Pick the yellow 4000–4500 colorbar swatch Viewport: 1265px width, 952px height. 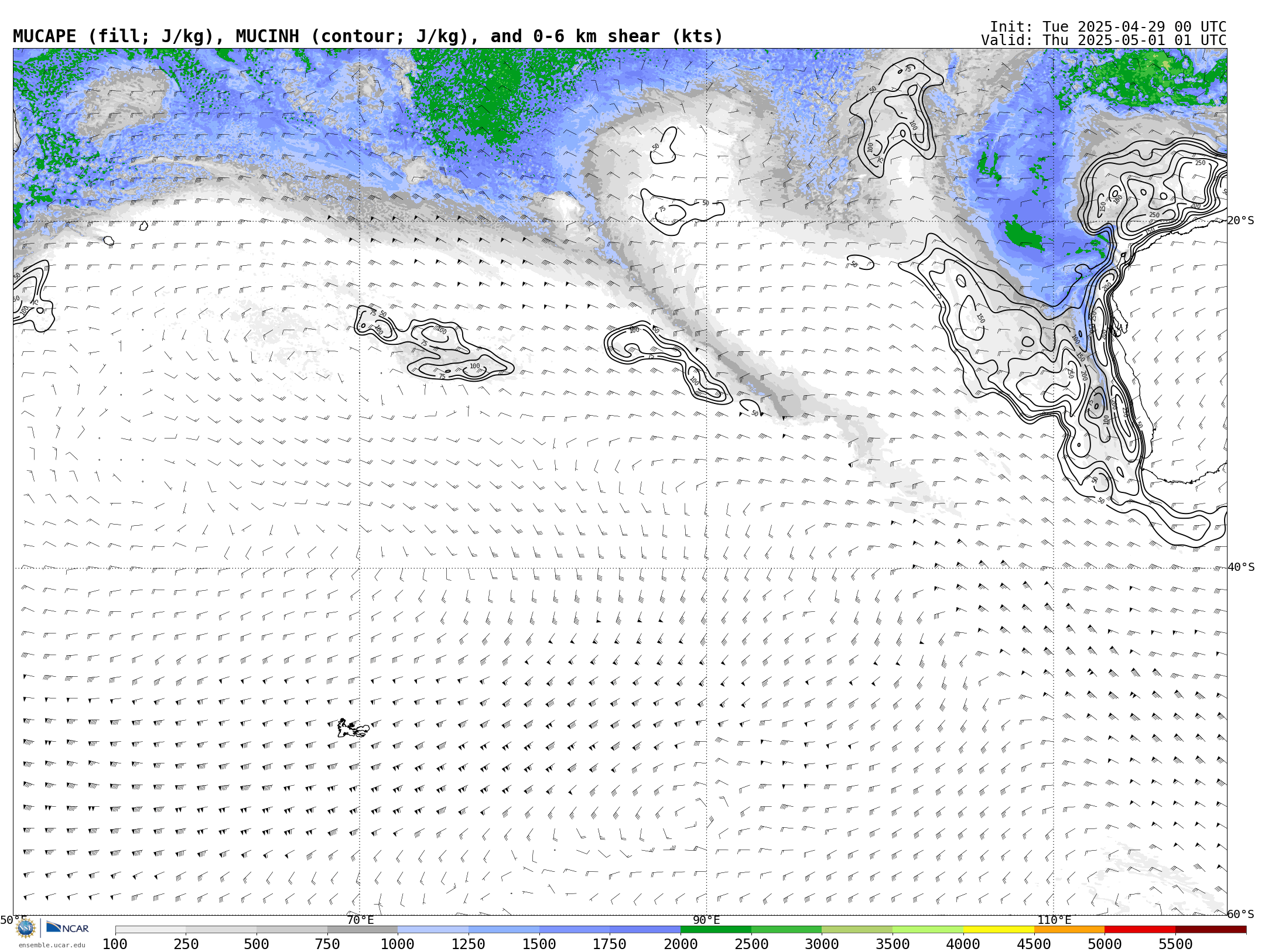pos(999,930)
